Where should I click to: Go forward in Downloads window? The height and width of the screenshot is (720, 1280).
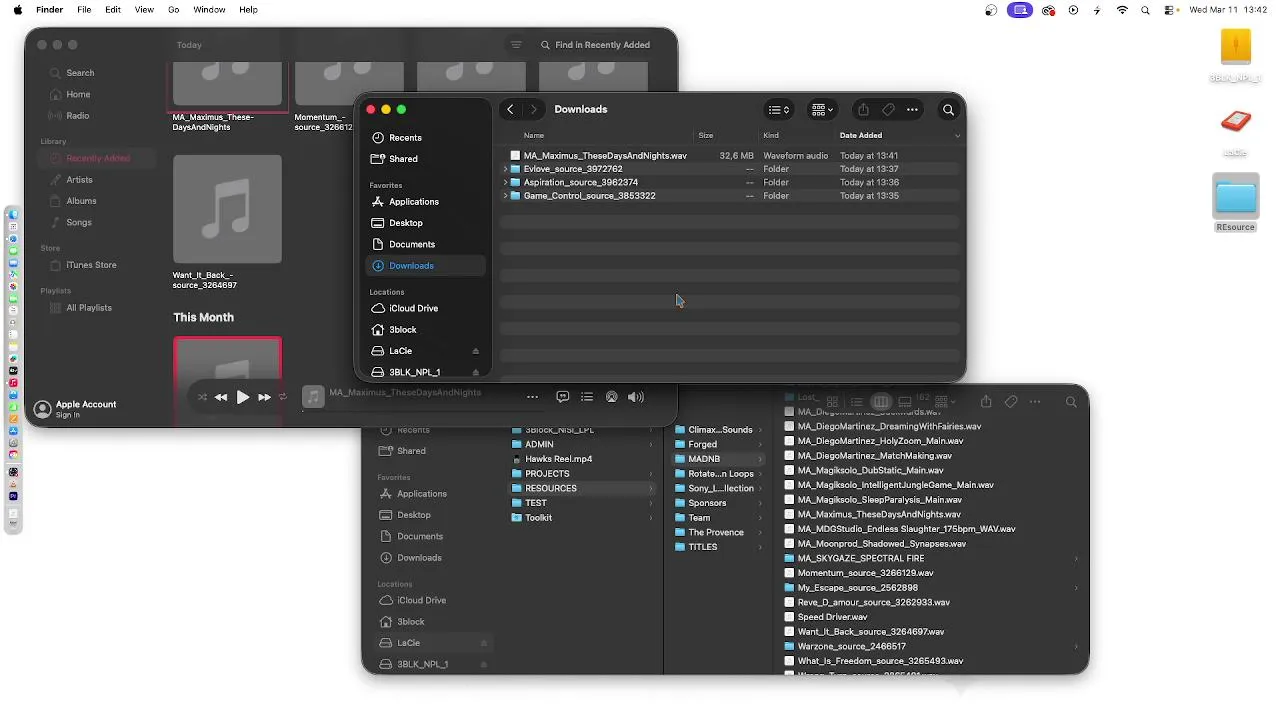[534, 110]
